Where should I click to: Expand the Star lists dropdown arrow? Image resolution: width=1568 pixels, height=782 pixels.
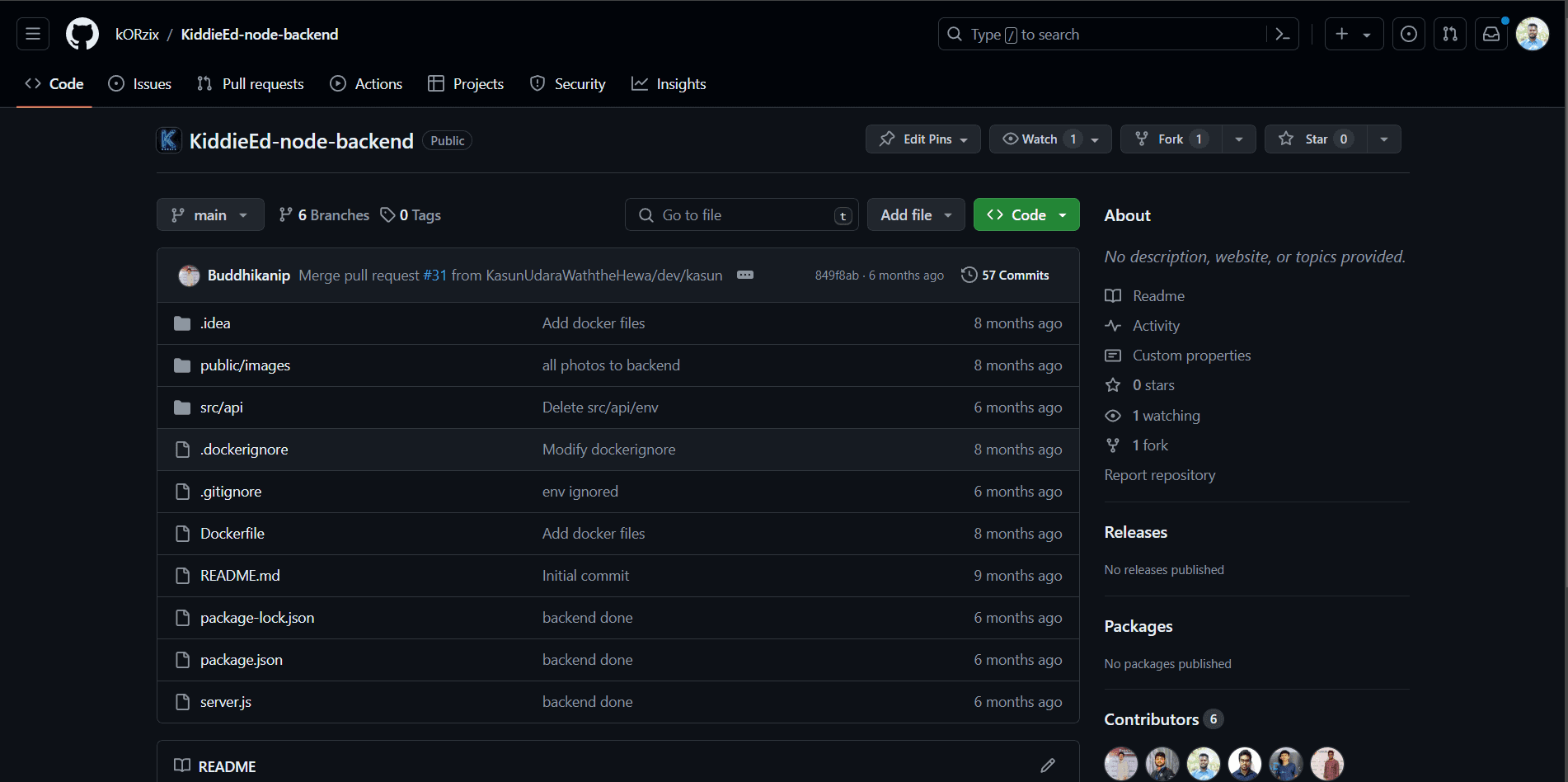(1384, 139)
